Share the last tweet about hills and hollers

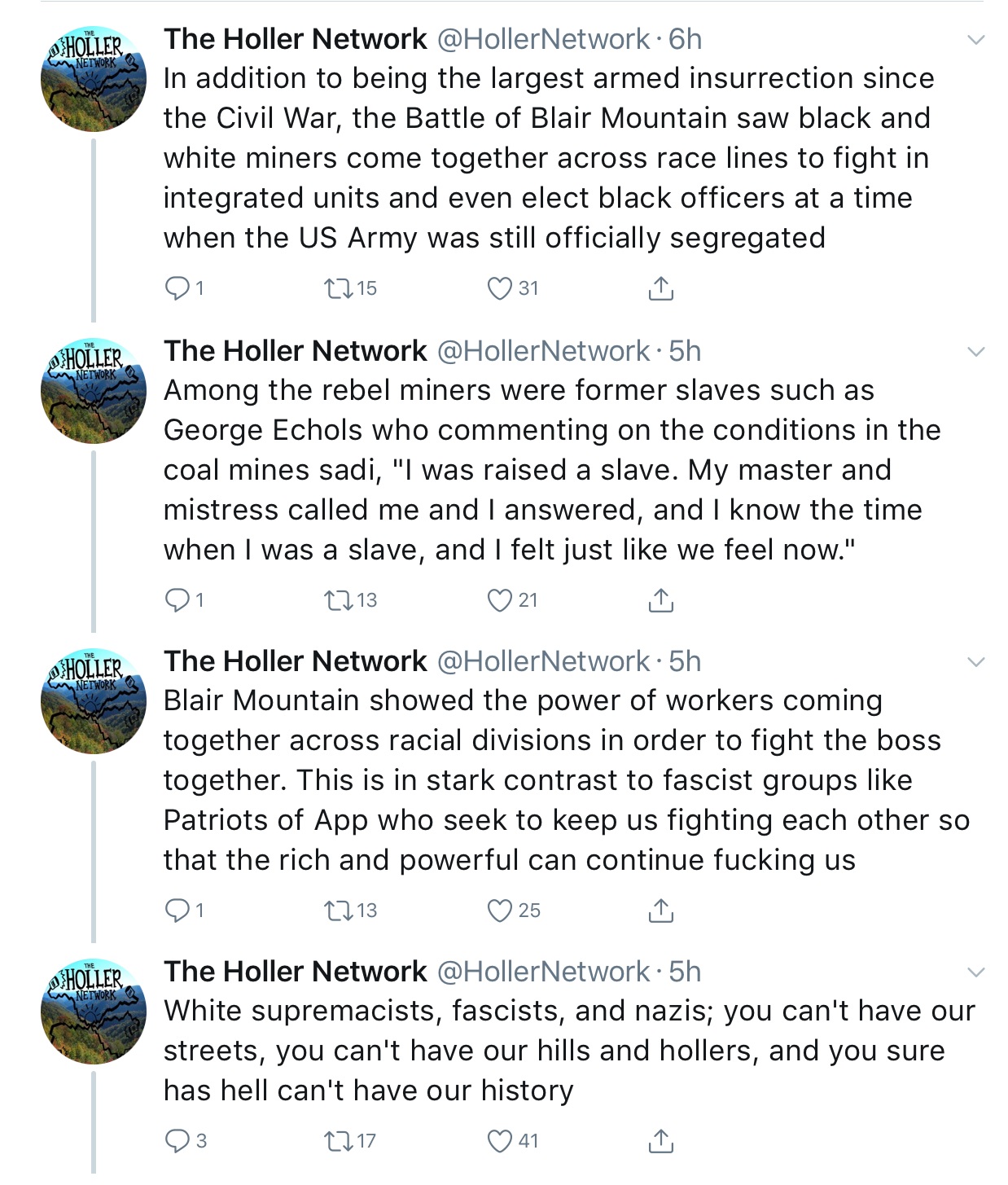click(660, 1141)
